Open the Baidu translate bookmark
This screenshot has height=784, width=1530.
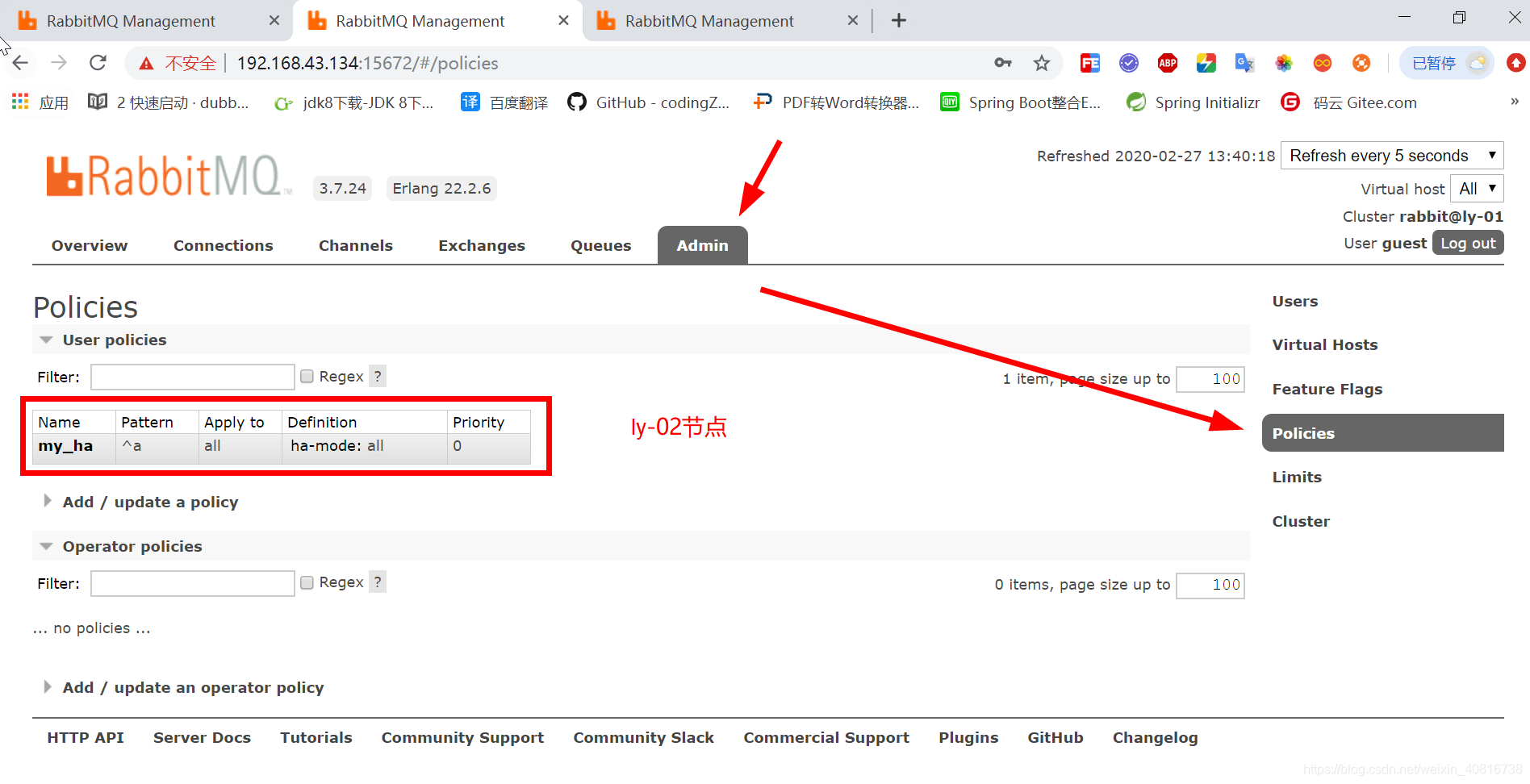(x=504, y=102)
